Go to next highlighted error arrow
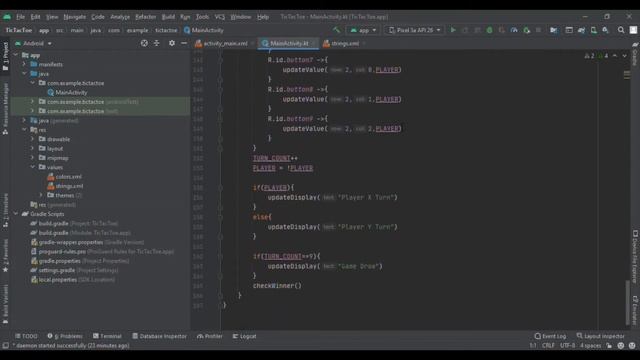640x360 pixels. click(x=624, y=56)
